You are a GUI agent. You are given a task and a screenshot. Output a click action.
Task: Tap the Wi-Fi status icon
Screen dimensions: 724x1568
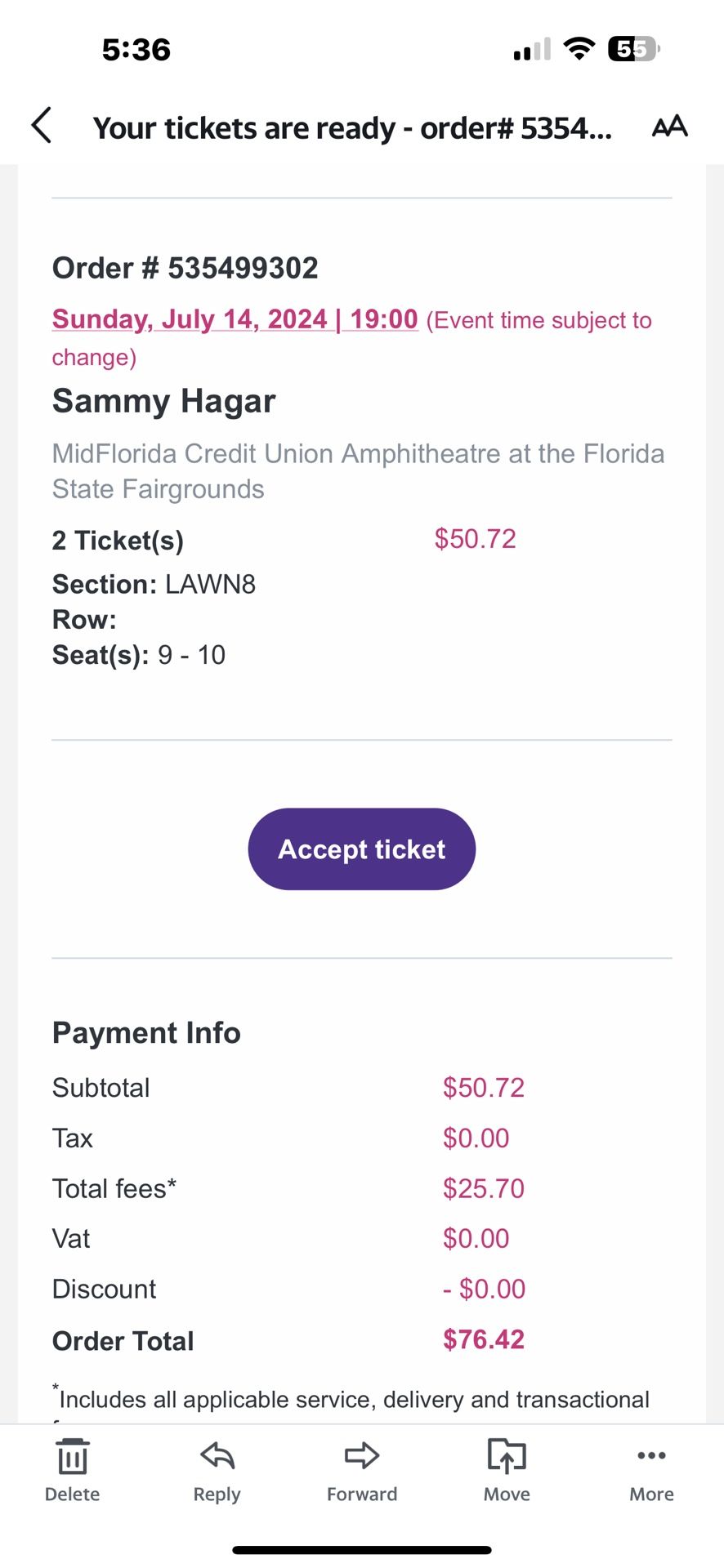point(579,49)
